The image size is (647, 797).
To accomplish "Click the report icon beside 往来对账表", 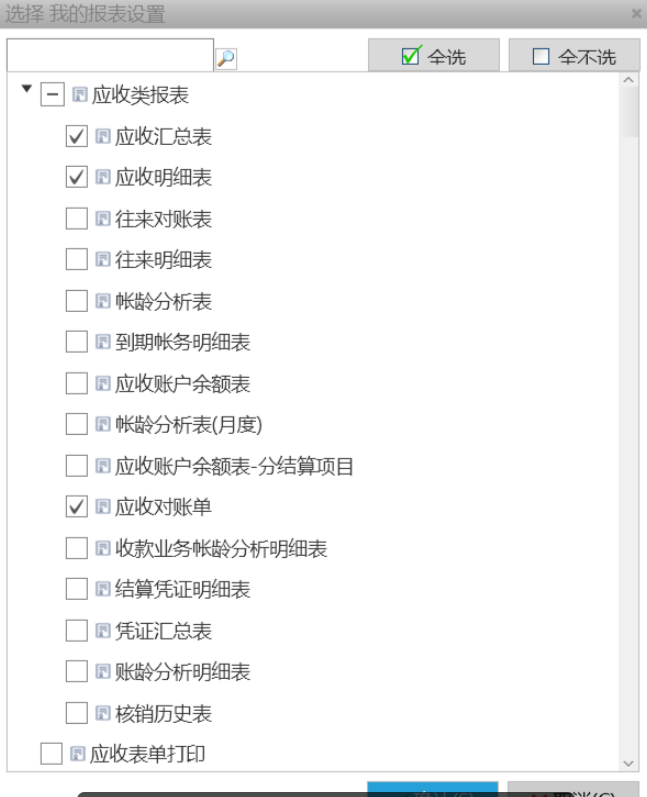I will click(x=102, y=218).
